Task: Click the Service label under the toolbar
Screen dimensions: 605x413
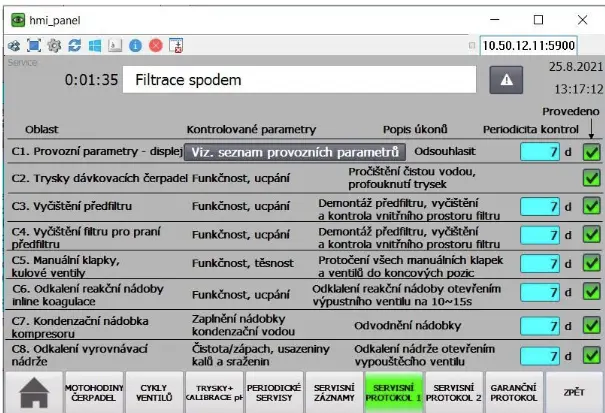Action: (x=22, y=63)
